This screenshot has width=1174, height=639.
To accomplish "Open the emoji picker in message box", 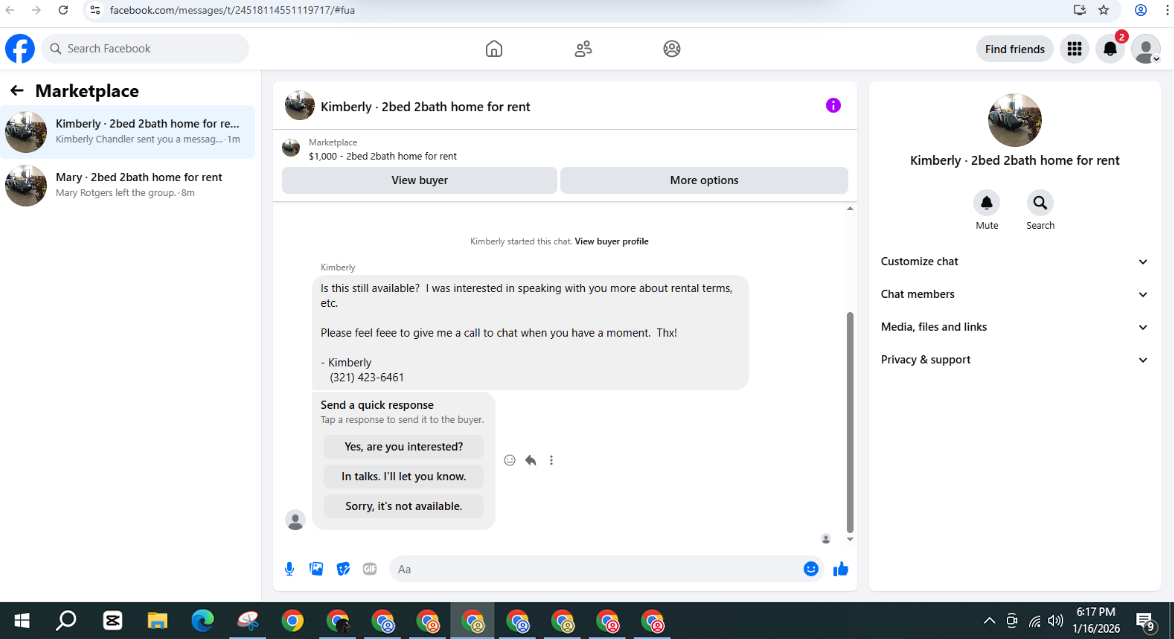I will 811,569.
